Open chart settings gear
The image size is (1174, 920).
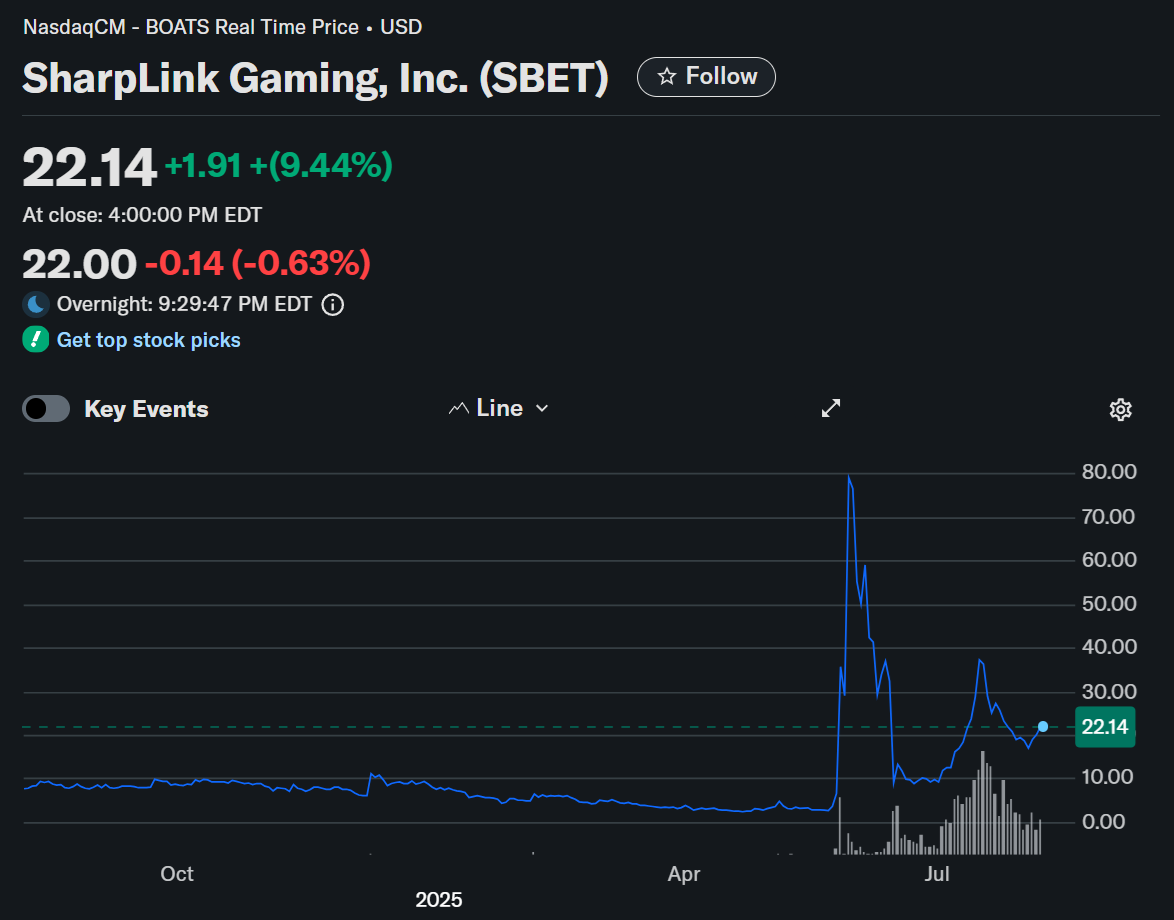tap(1120, 409)
